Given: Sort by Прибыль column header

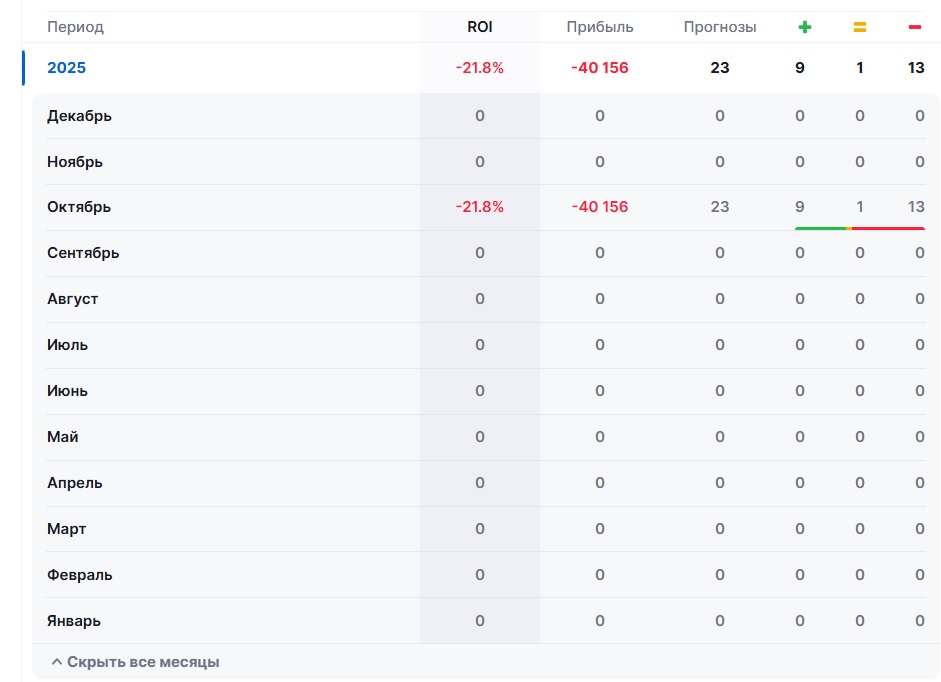Looking at the screenshot, I should pos(600,27).
